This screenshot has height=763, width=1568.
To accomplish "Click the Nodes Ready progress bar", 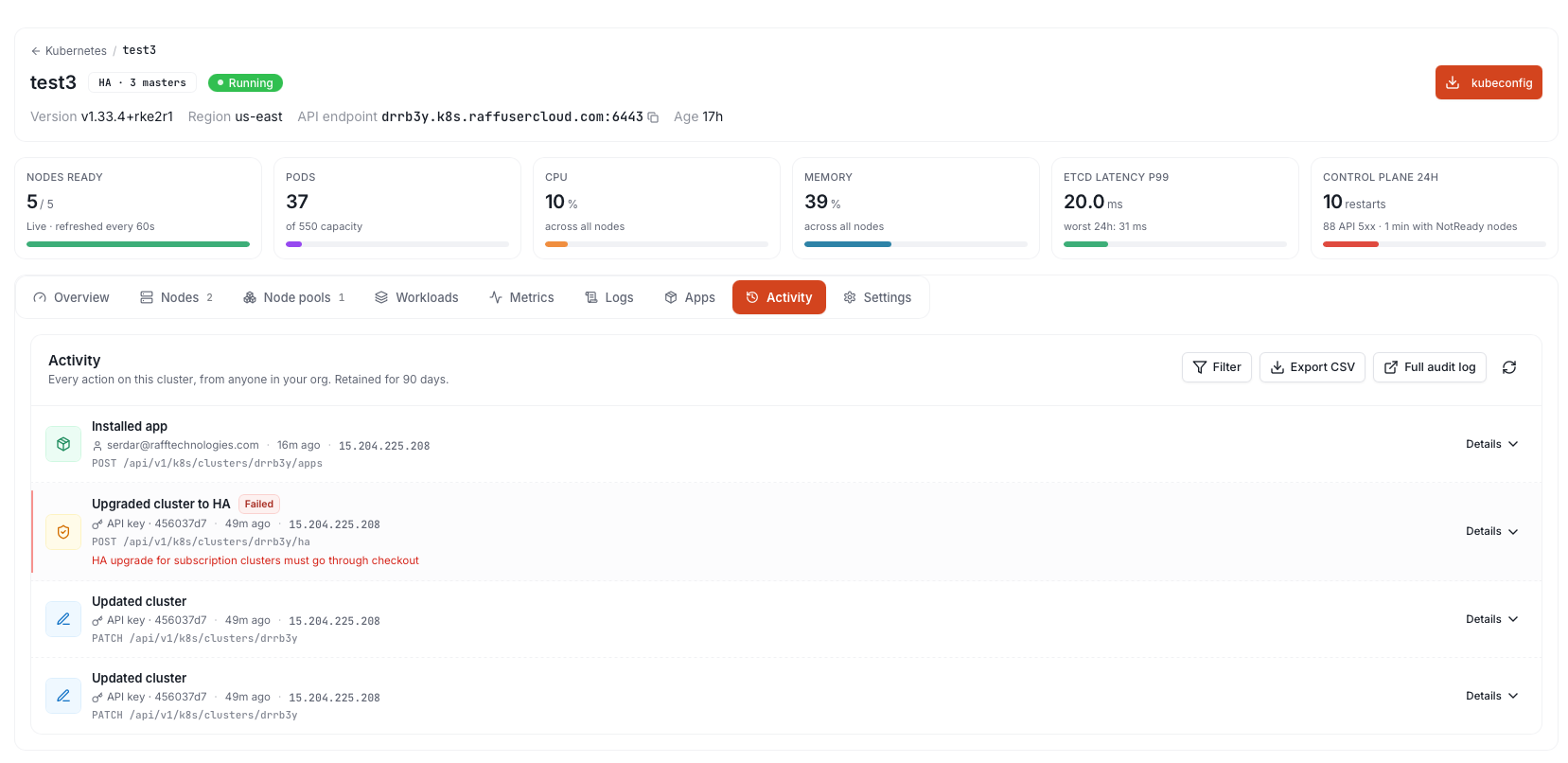I will coord(138,244).
